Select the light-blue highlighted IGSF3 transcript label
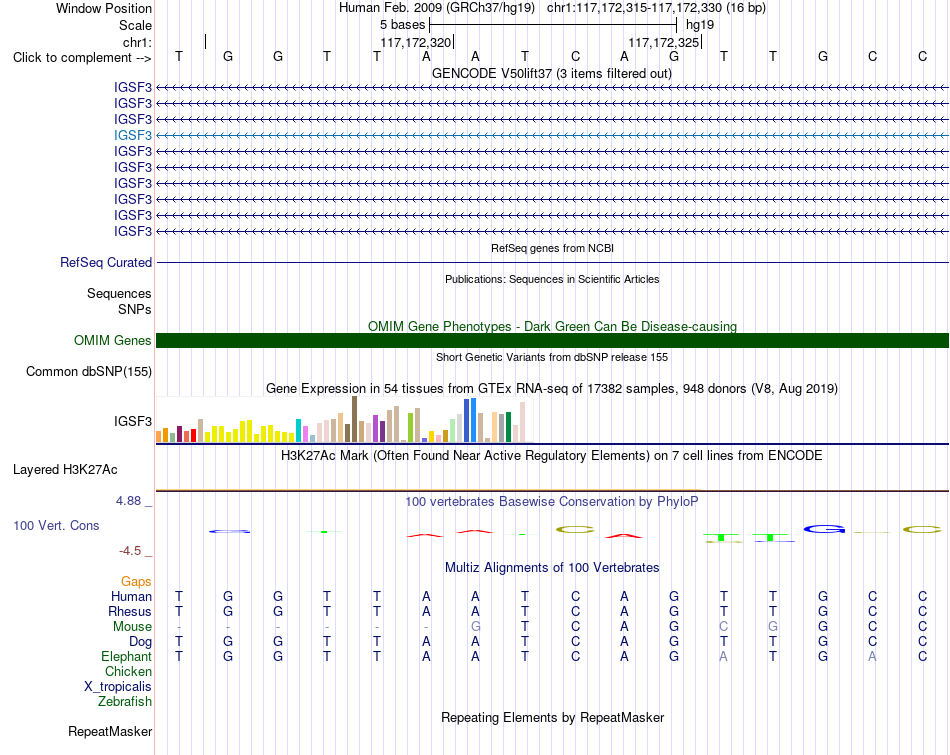The height and width of the screenshot is (755, 950). [133, 135]
